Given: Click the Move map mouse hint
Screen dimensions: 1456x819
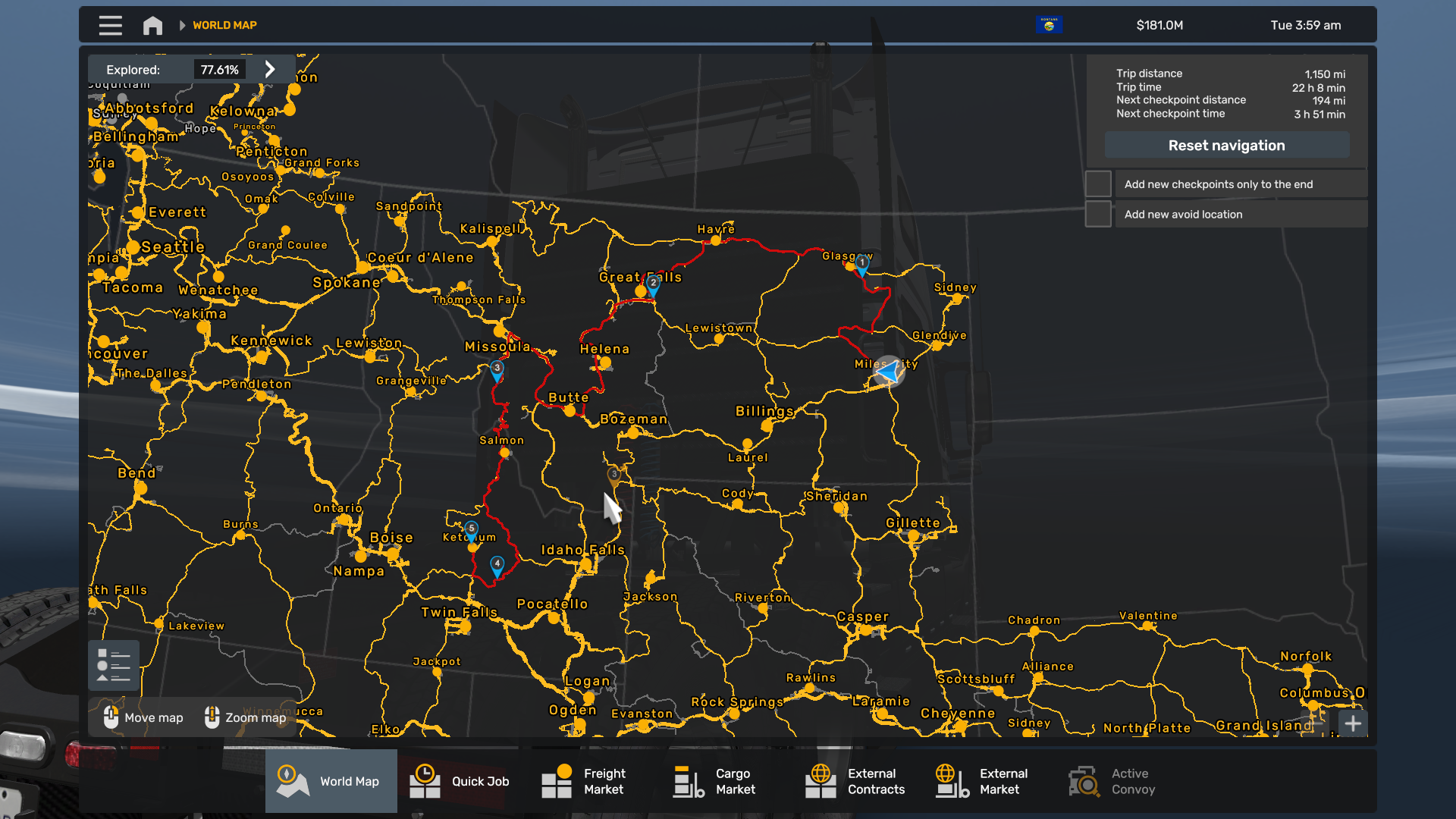Looking at the screenshot, I should coord(144,717).
